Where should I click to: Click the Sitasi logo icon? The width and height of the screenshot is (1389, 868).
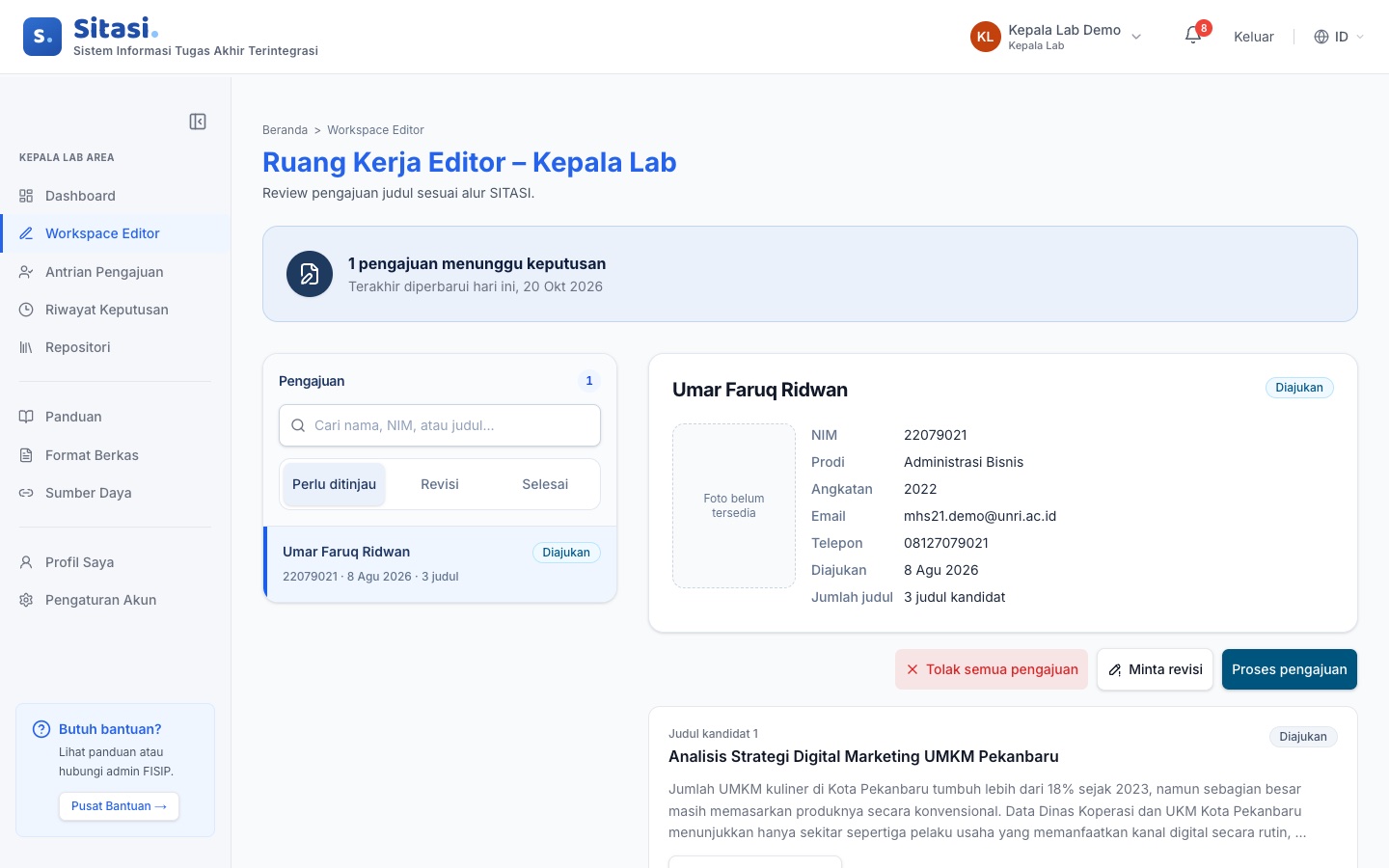click(42, 37)
